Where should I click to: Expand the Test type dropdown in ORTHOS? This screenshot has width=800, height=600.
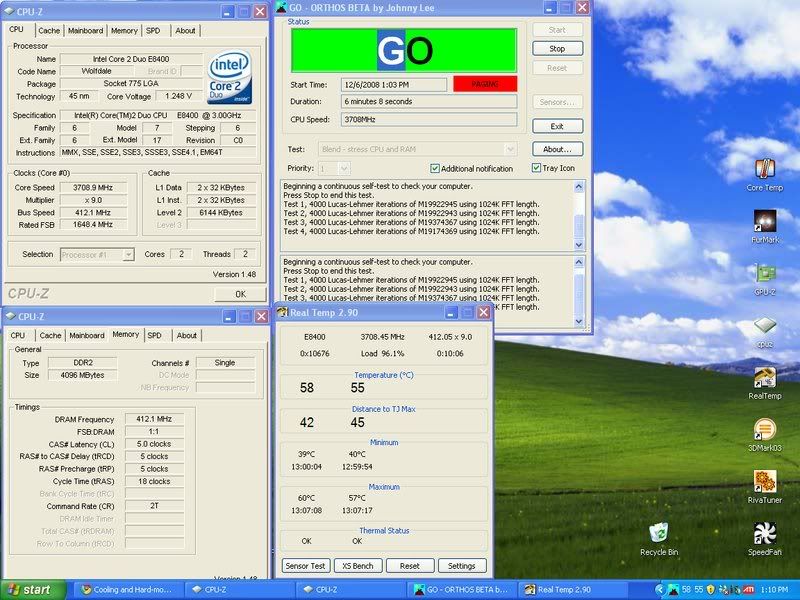point(510,149)
